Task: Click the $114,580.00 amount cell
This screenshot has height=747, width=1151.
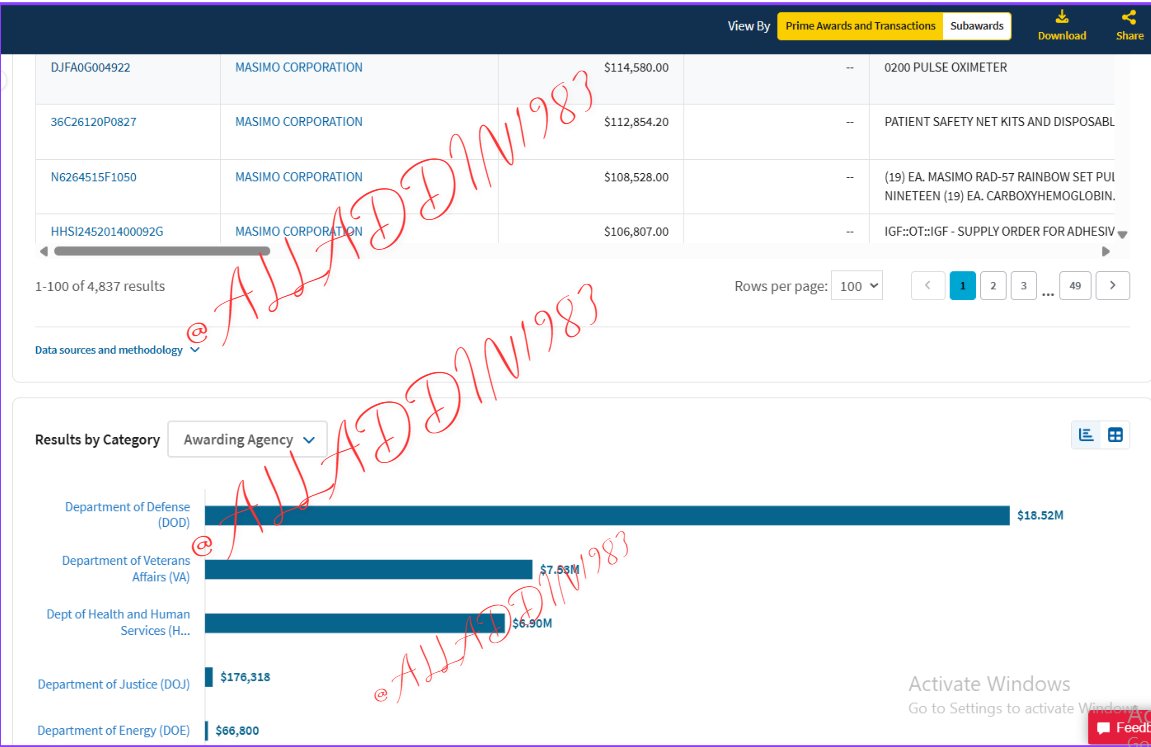Action: tap(636, 68)
